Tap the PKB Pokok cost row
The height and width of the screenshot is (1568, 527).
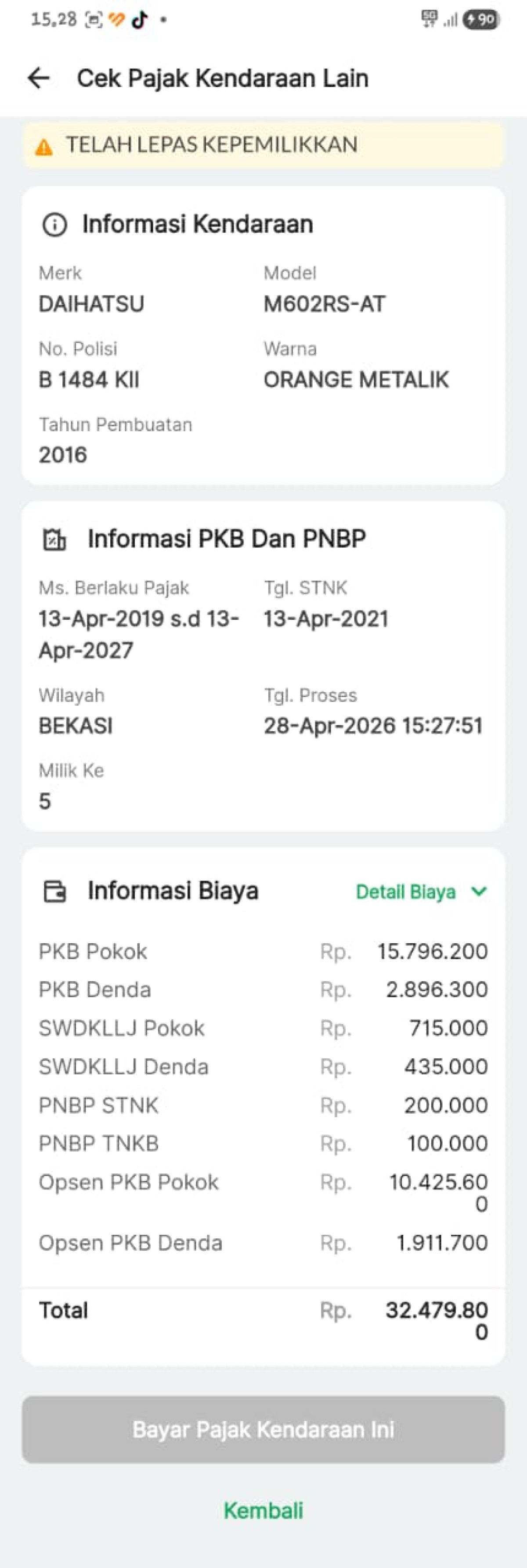[x=263, y=951]
